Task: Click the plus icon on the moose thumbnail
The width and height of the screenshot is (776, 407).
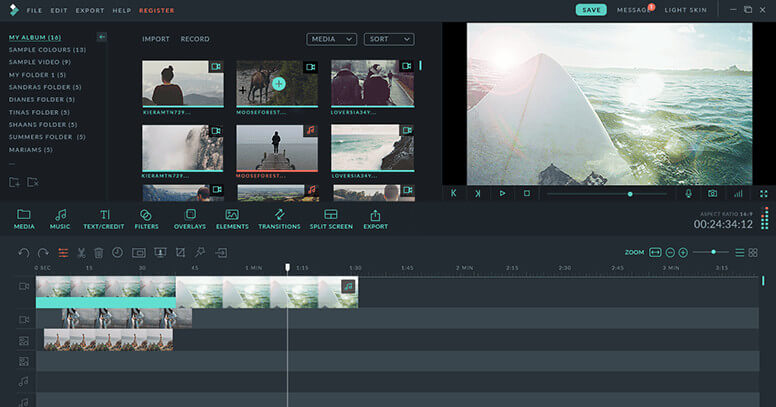Action: point(279,84)
